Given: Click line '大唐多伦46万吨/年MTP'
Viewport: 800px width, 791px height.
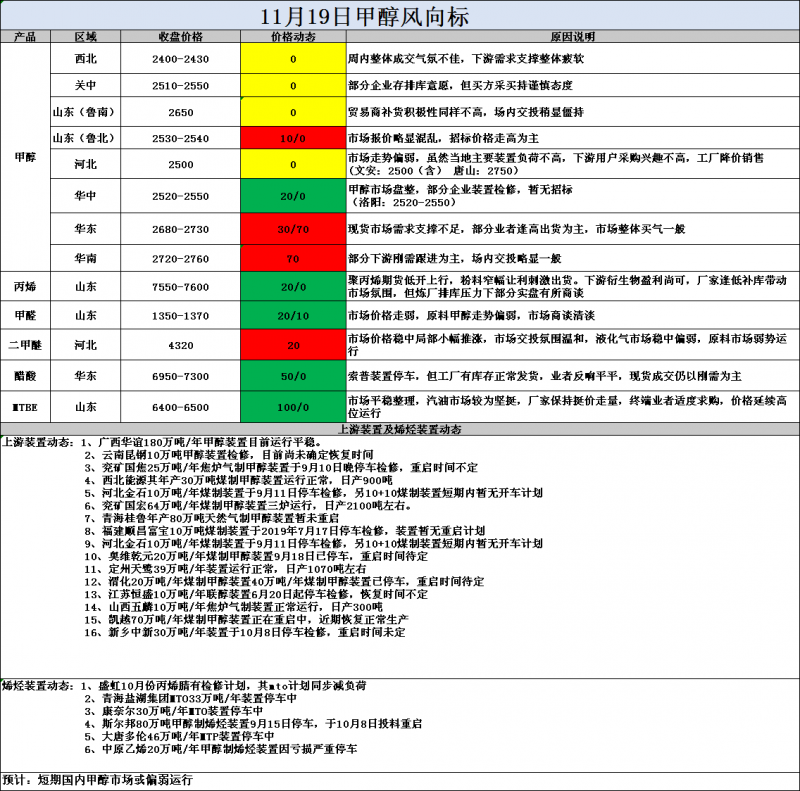Looking at the screenshot, I should pyautogui.click(x=180, y=736).
